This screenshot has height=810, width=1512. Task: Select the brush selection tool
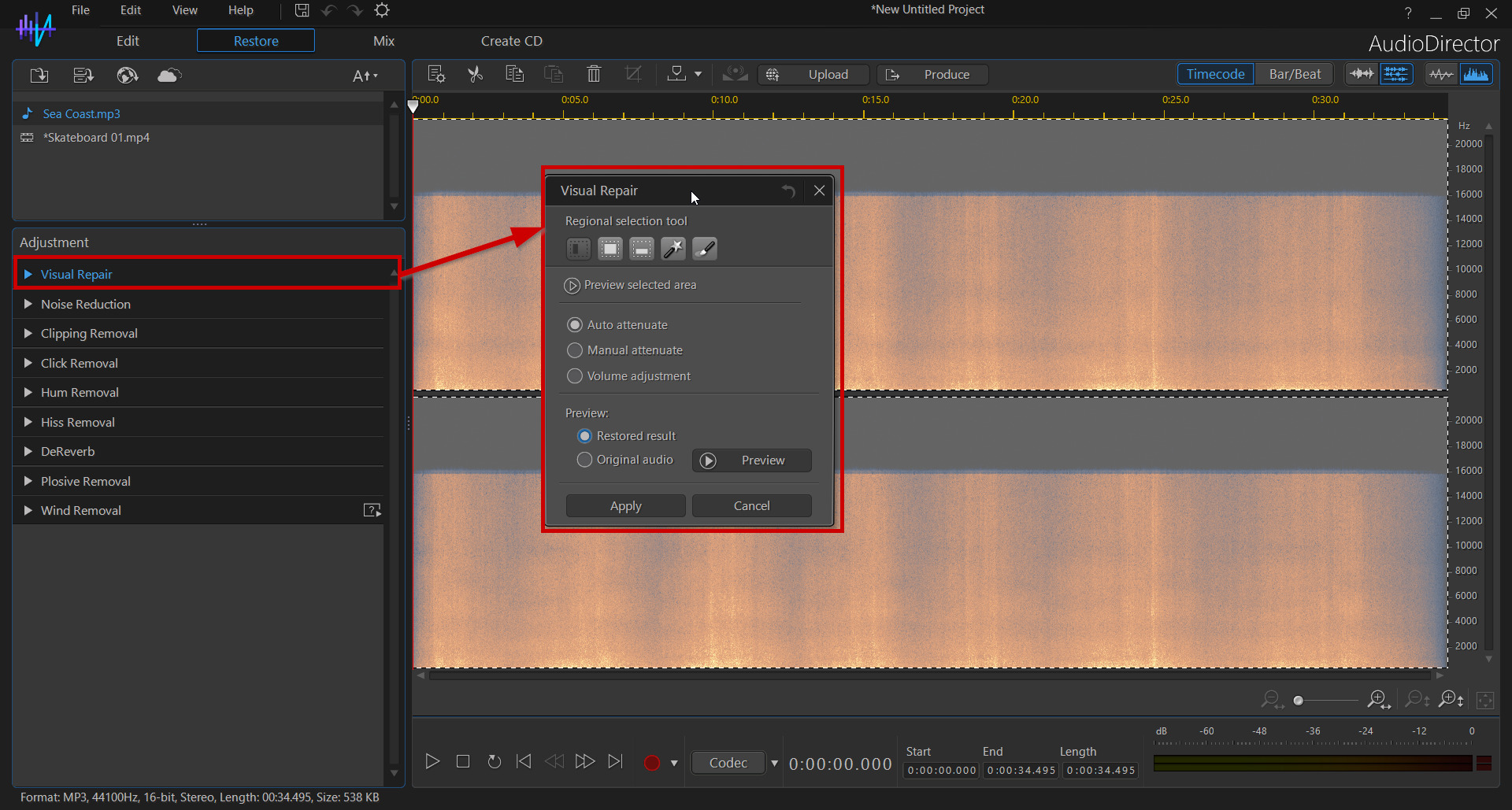(x=704, y=249)
